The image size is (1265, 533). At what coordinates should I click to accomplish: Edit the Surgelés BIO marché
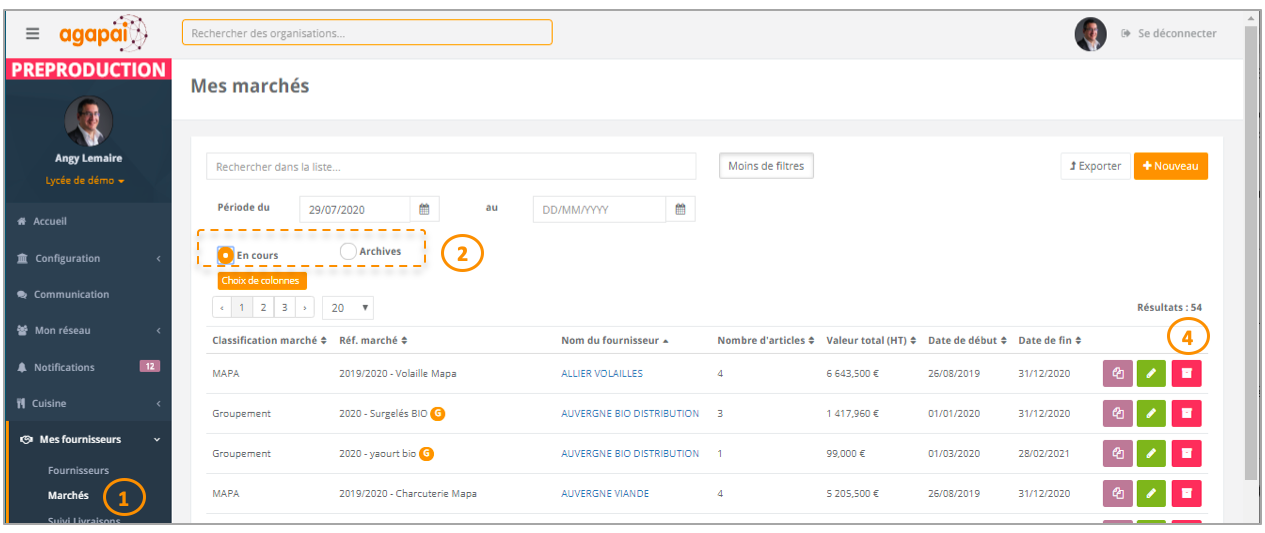coord(1152,413)
